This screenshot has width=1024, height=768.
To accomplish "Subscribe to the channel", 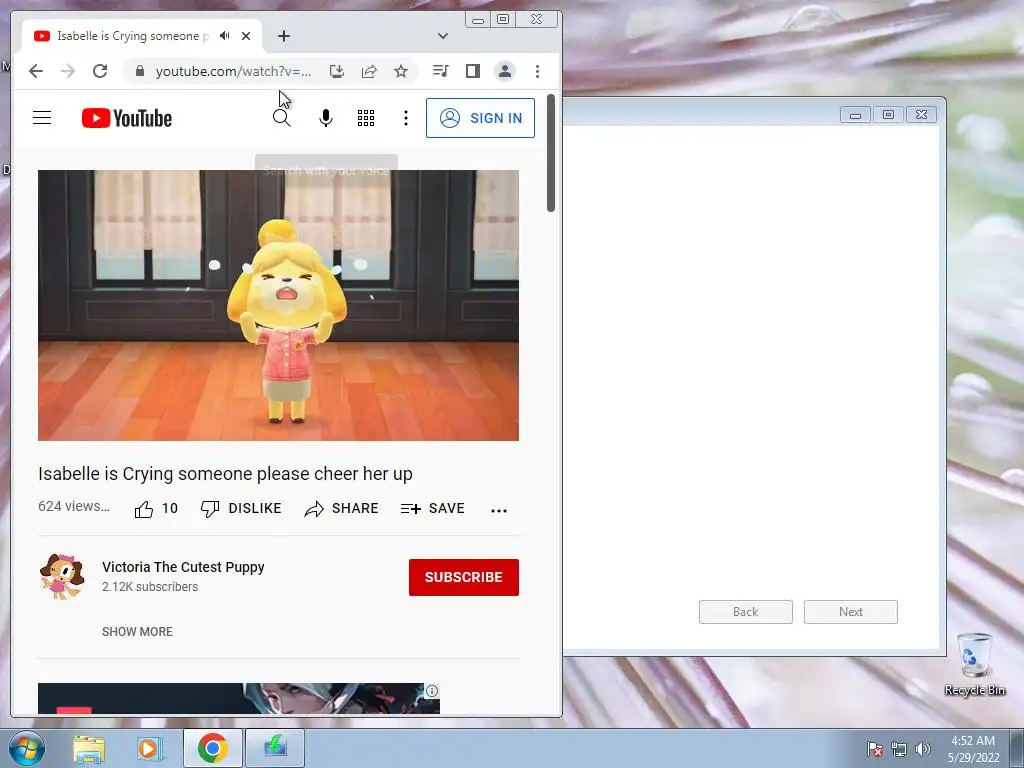I will click(x=464, y=577).
